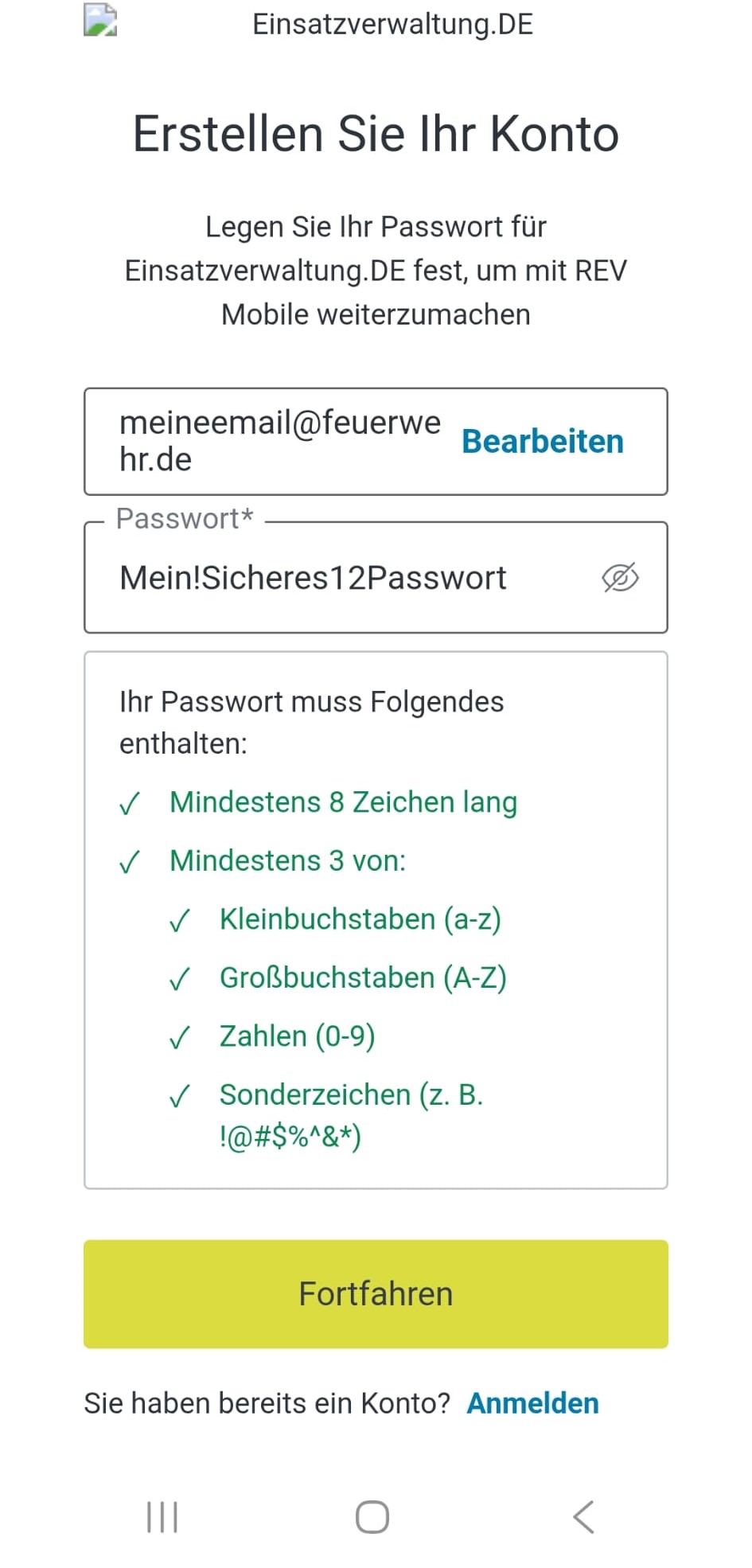Viewport: 752px width, 1568px height.
Task: Click checkmark next to Großbuchstaben (A-Z)
Action: pos(180,979)
